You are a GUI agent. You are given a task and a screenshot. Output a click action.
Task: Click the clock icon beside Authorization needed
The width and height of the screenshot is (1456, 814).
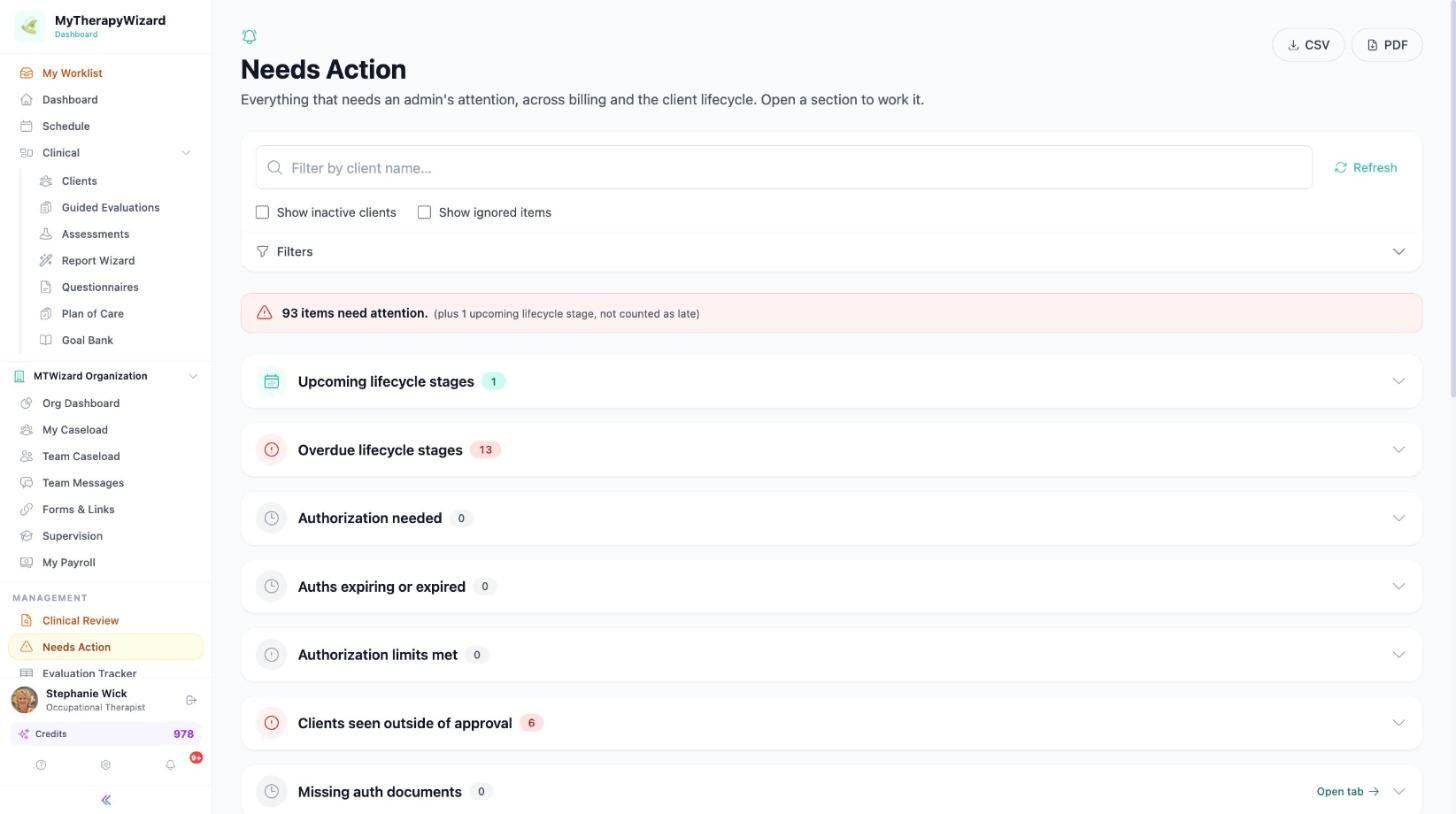click(271, 518)
